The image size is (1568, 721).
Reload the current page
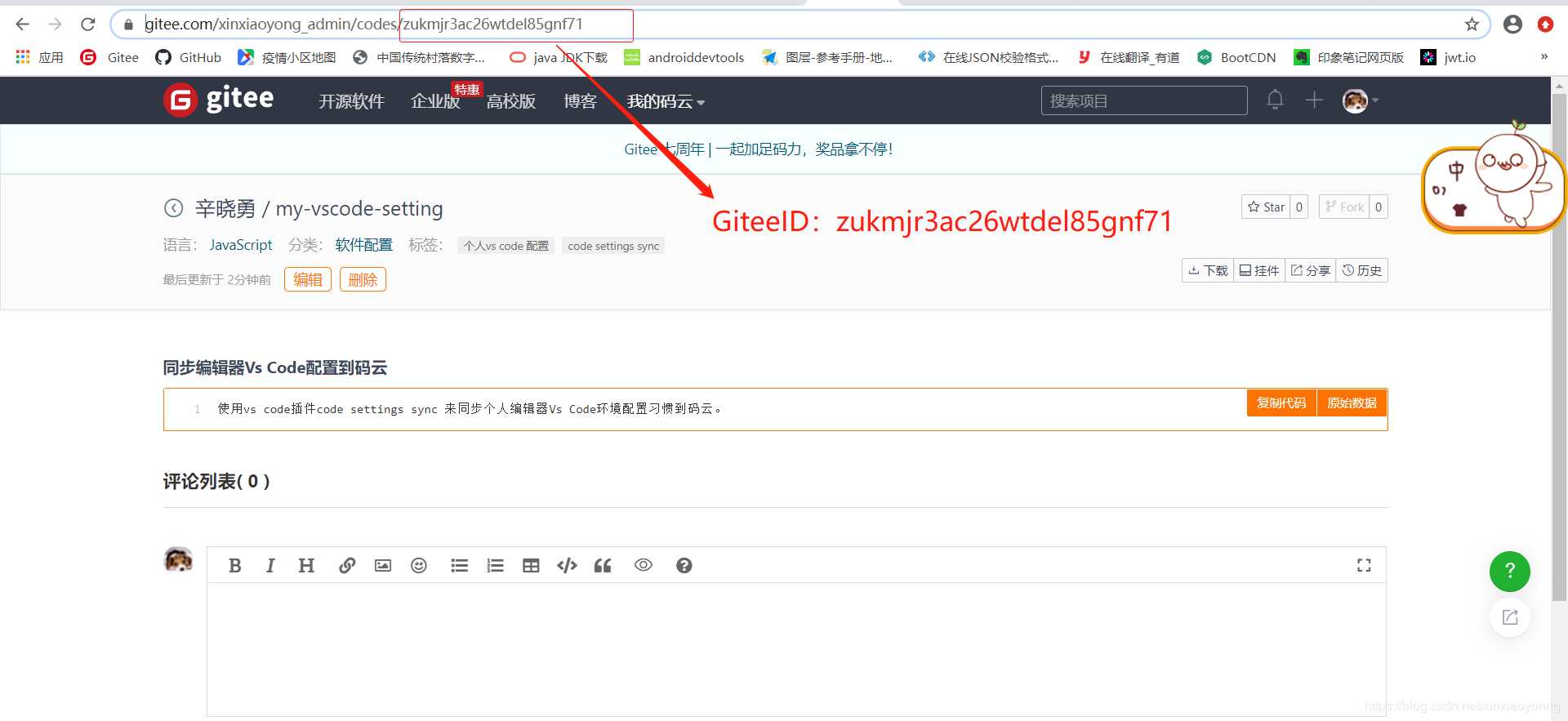88,24
